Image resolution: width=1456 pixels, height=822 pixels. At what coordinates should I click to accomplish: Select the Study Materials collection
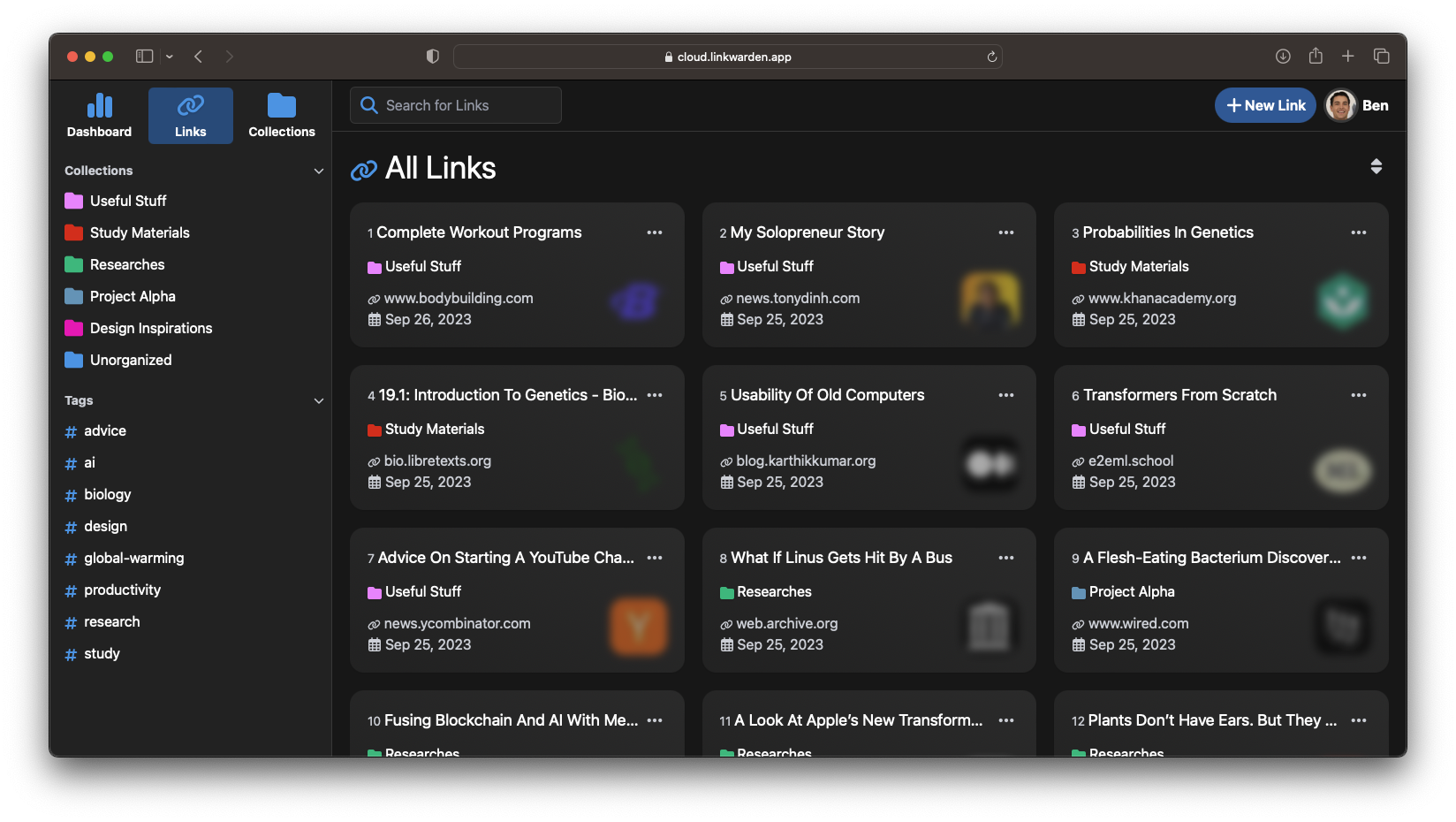[x=139, y=232]
